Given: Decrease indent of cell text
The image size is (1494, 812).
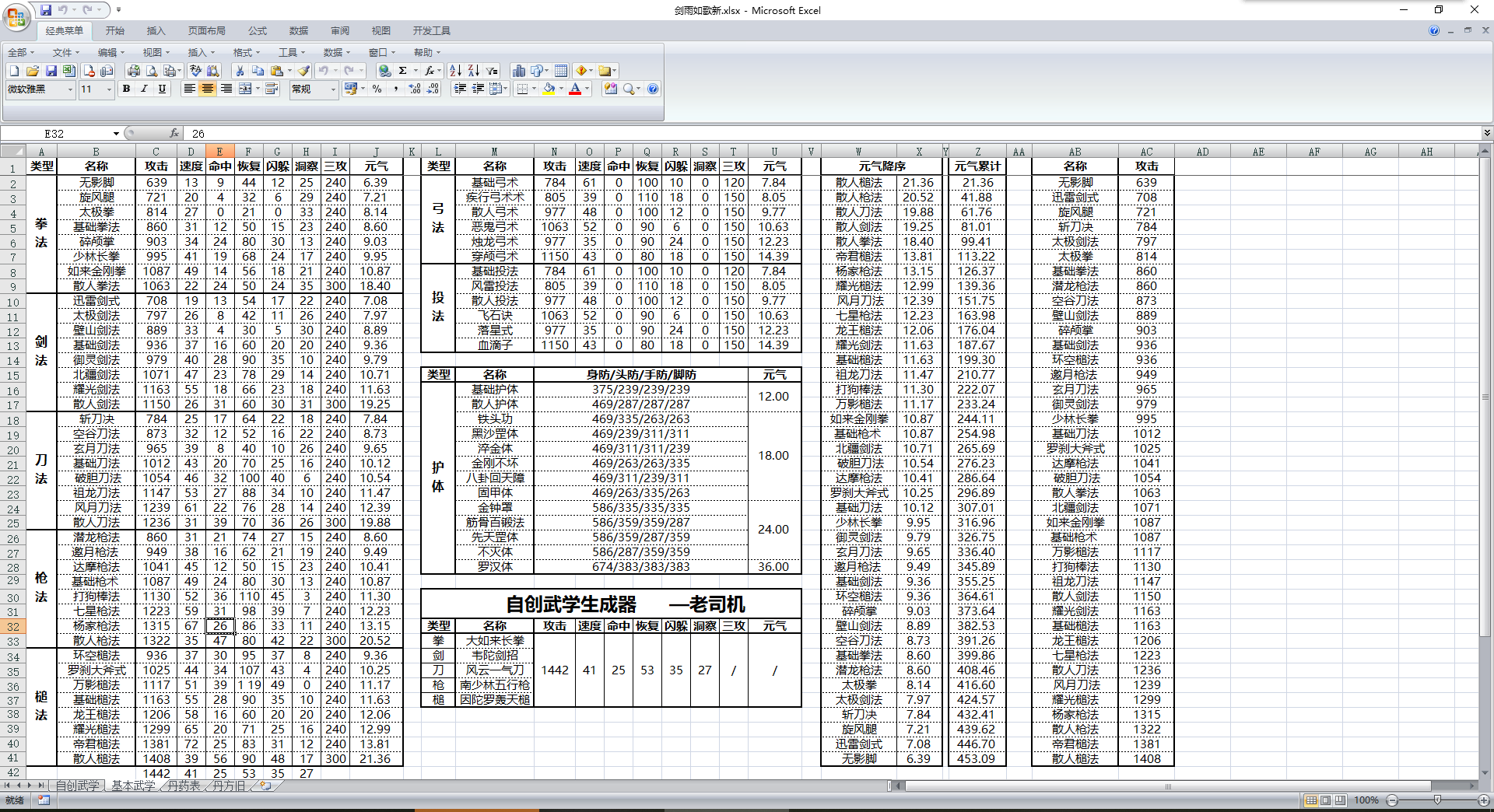Looking at the screenshot, I should pyautogui.click(x=478, y=89).
